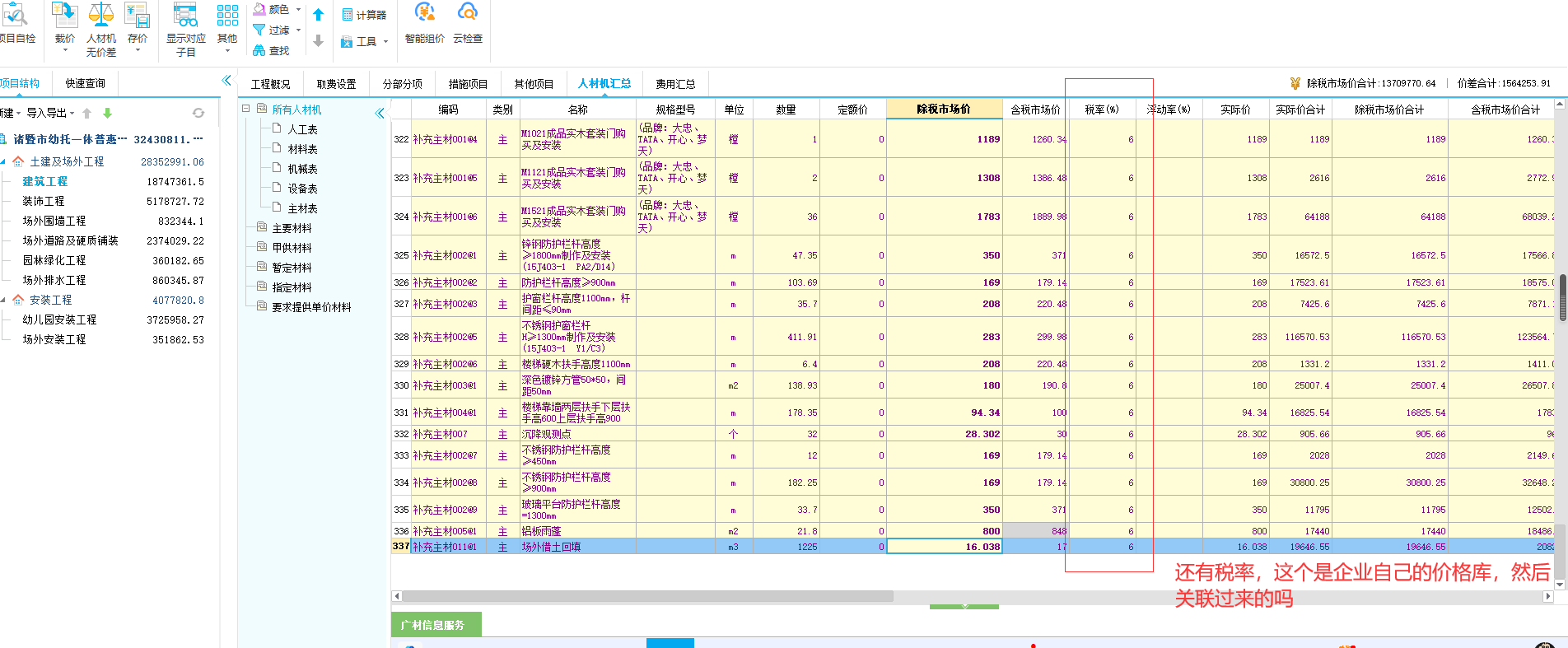
Task: Refresh the project structure tree
Action: point(198,113)
